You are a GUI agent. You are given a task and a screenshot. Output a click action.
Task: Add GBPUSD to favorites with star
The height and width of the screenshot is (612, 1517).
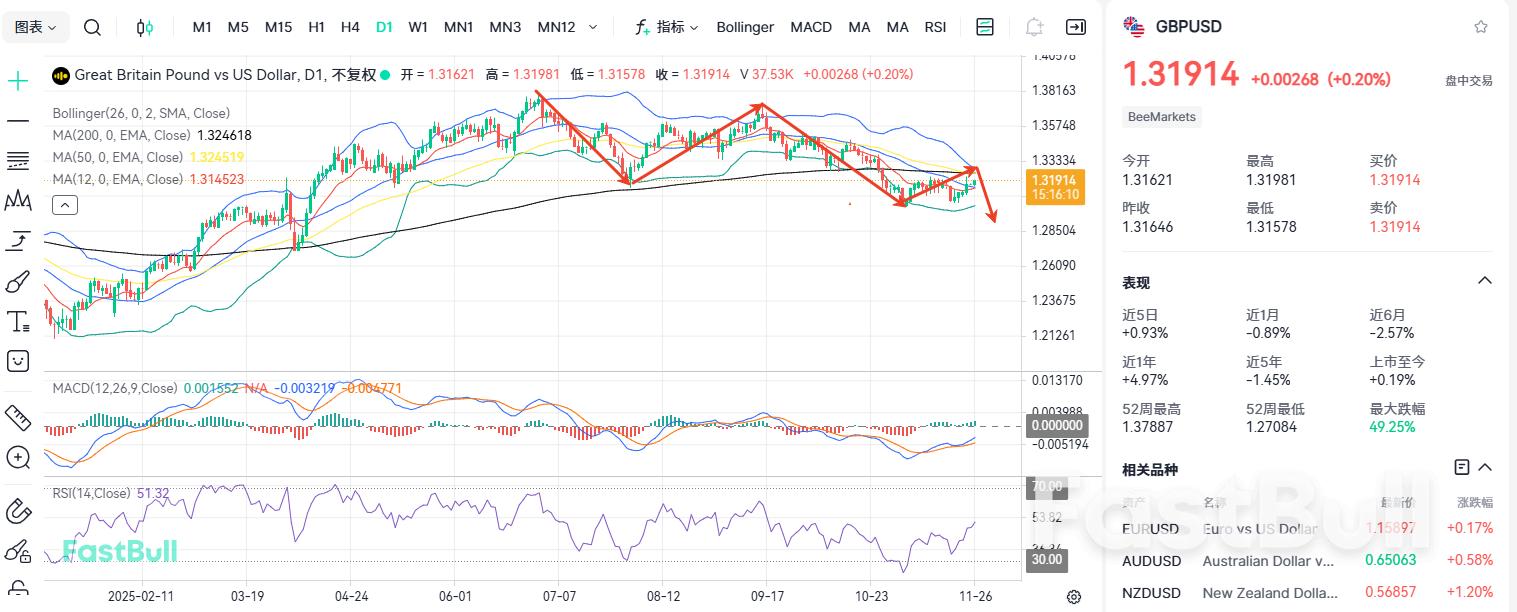[x=1481, y=27]
